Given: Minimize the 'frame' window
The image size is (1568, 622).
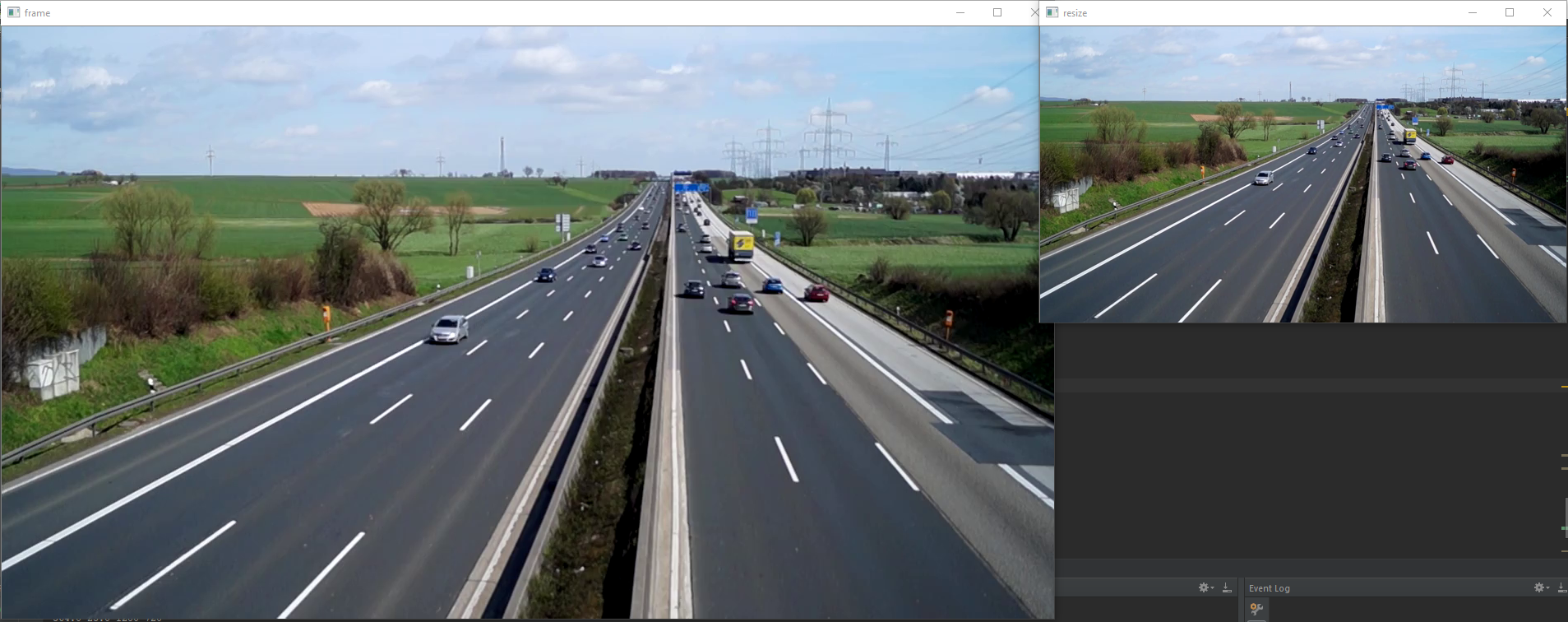Looking at the screenshot, I should pyautogui.click(x=960, y=12).
